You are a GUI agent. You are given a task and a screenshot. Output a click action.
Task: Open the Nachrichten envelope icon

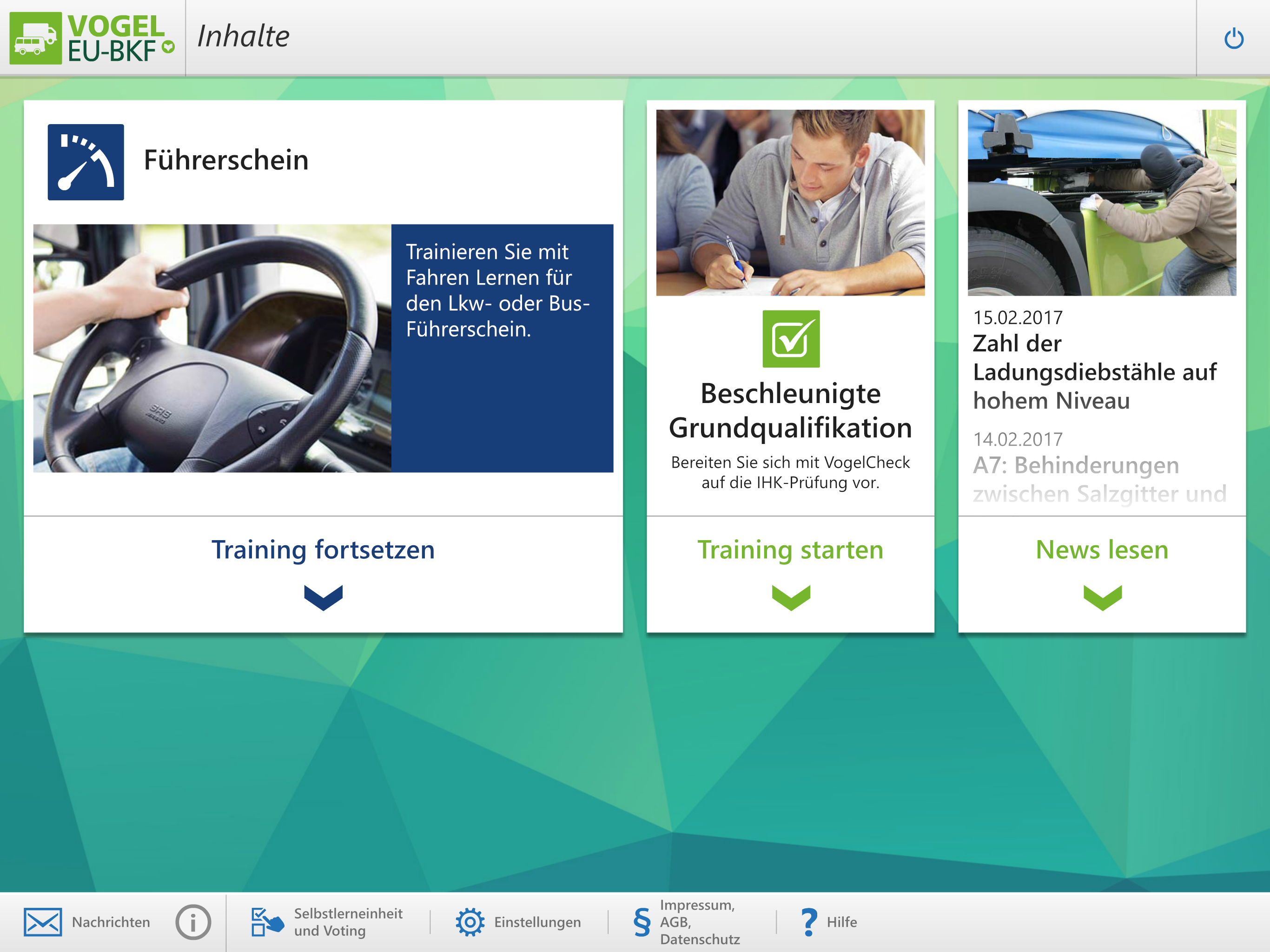42,922
